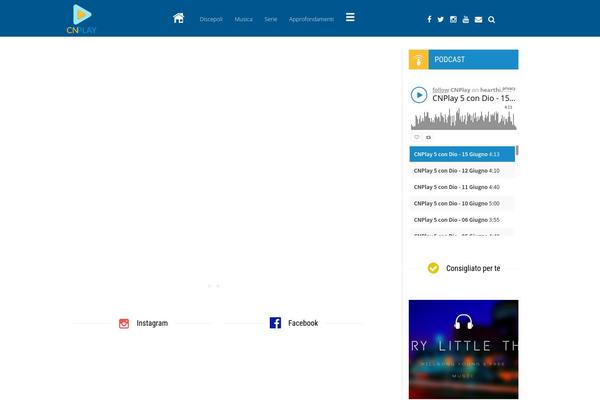Open the Discepoli menu item
This screenshot has height=400, width=600.
(211, 19)
